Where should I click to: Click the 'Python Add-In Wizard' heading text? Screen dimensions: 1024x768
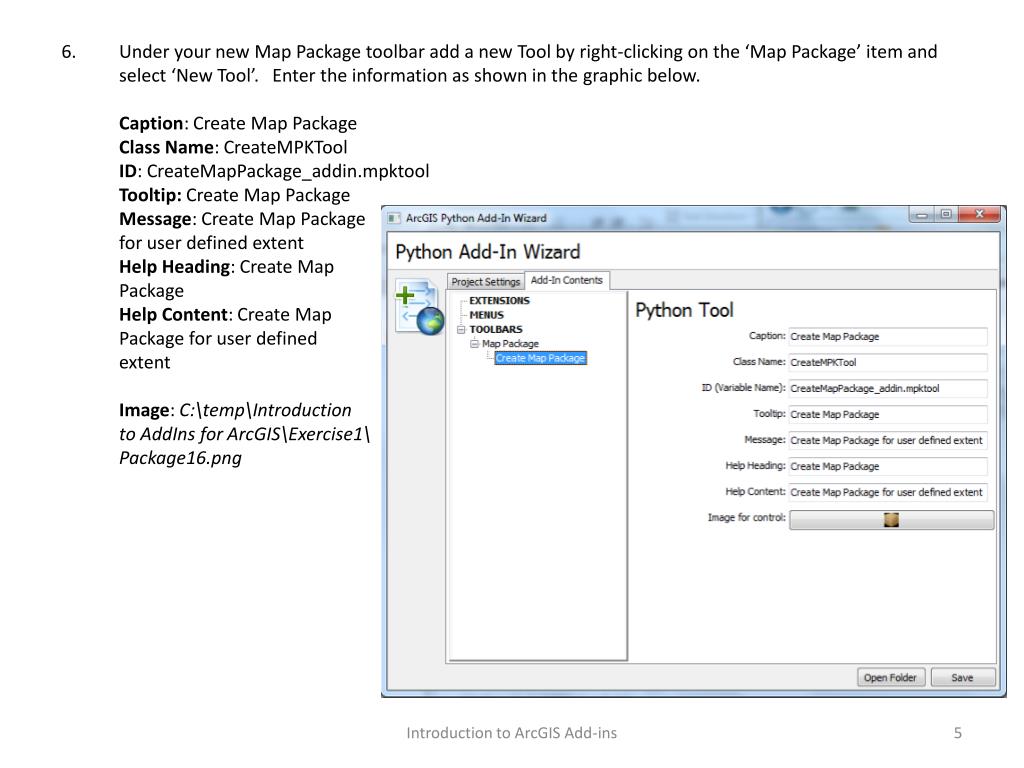pos(487,252)
